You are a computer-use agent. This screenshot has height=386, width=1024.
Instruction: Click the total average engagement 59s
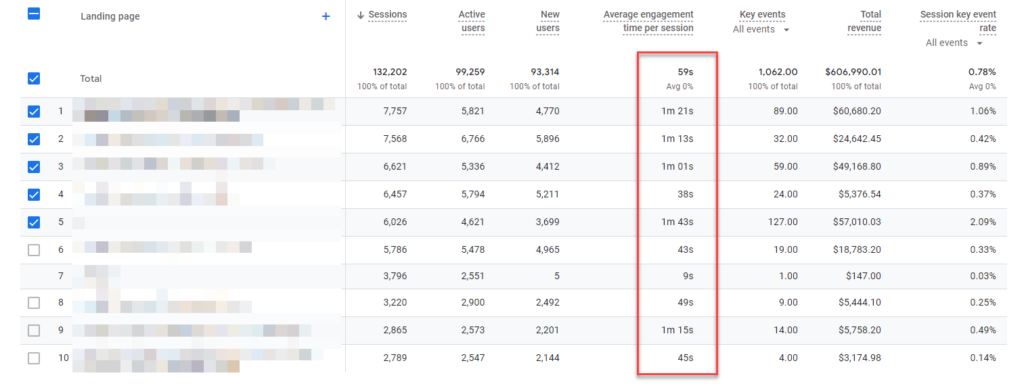click(x=685, y=72)
